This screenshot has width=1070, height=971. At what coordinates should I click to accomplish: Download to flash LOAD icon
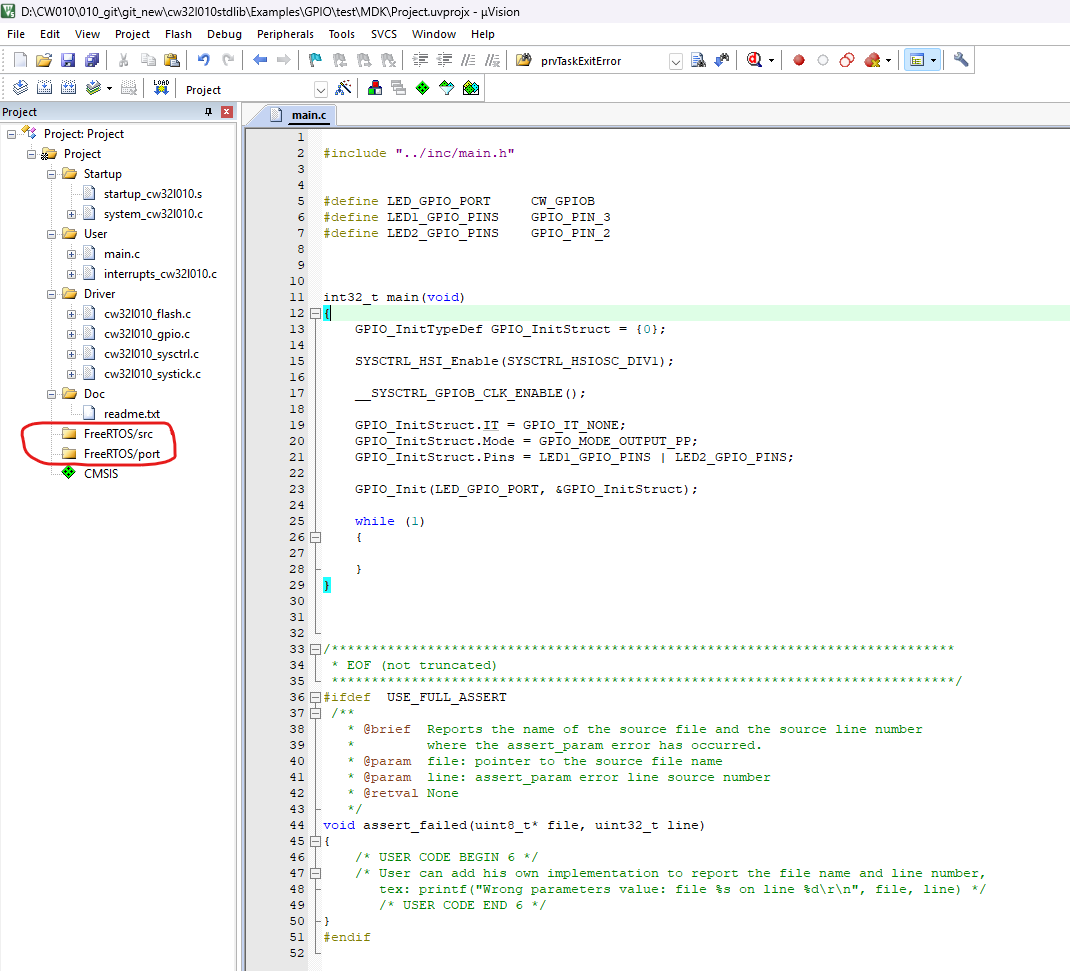pos(161,88)
